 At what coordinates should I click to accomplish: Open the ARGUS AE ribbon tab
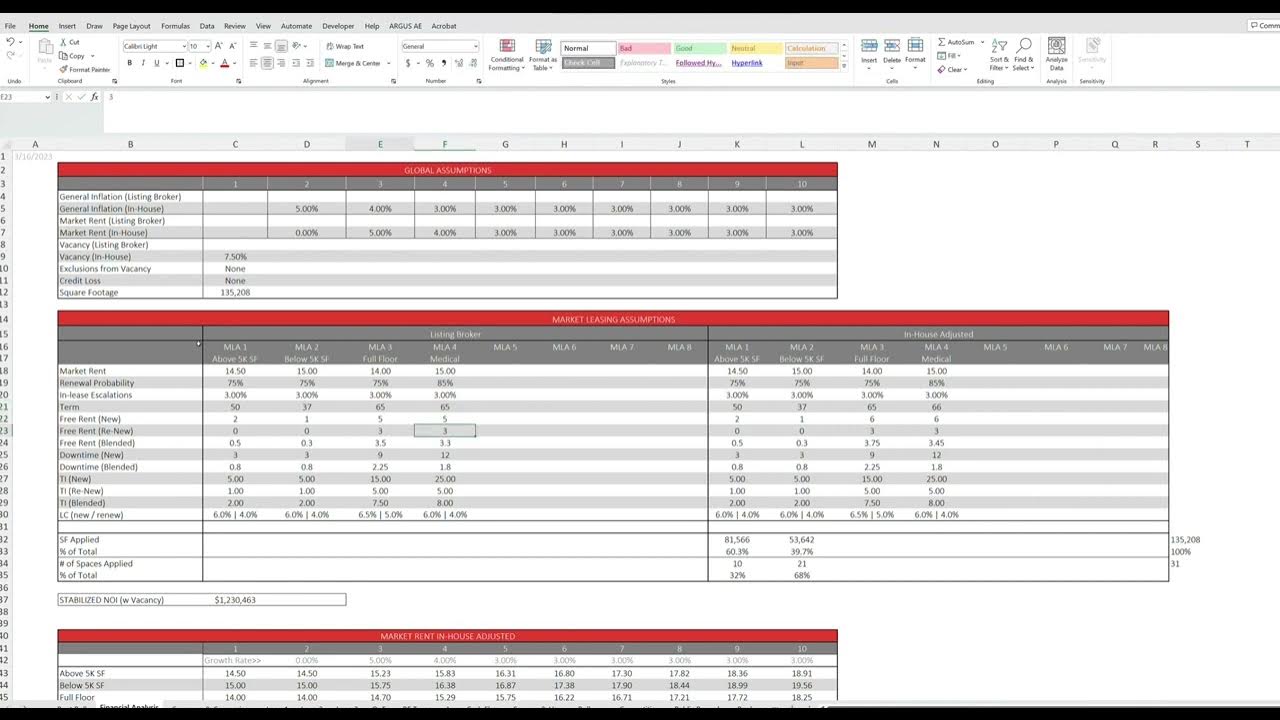coord(405,26)
